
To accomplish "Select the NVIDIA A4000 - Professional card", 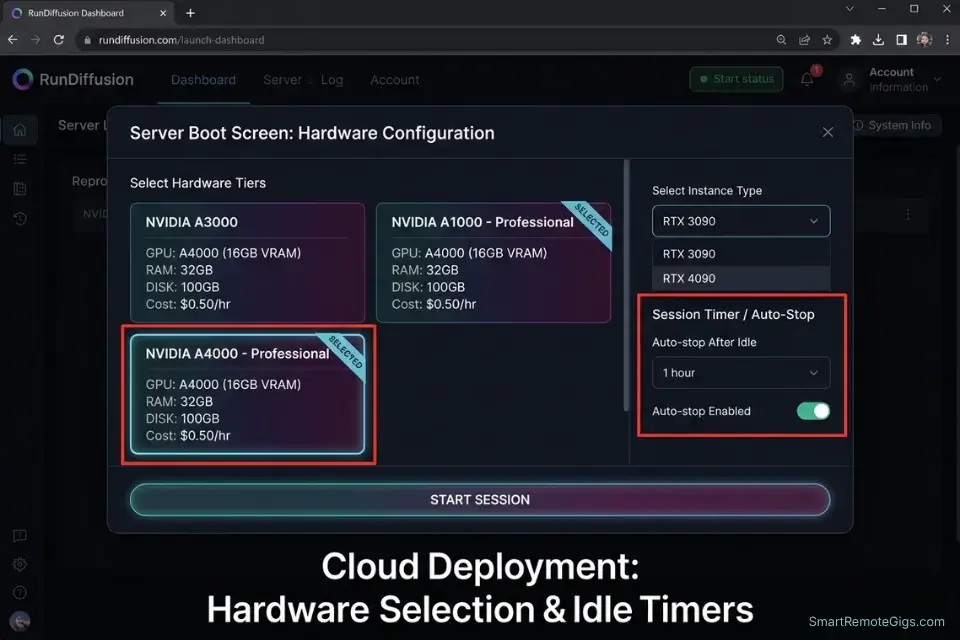I will [x=247, y=394].
